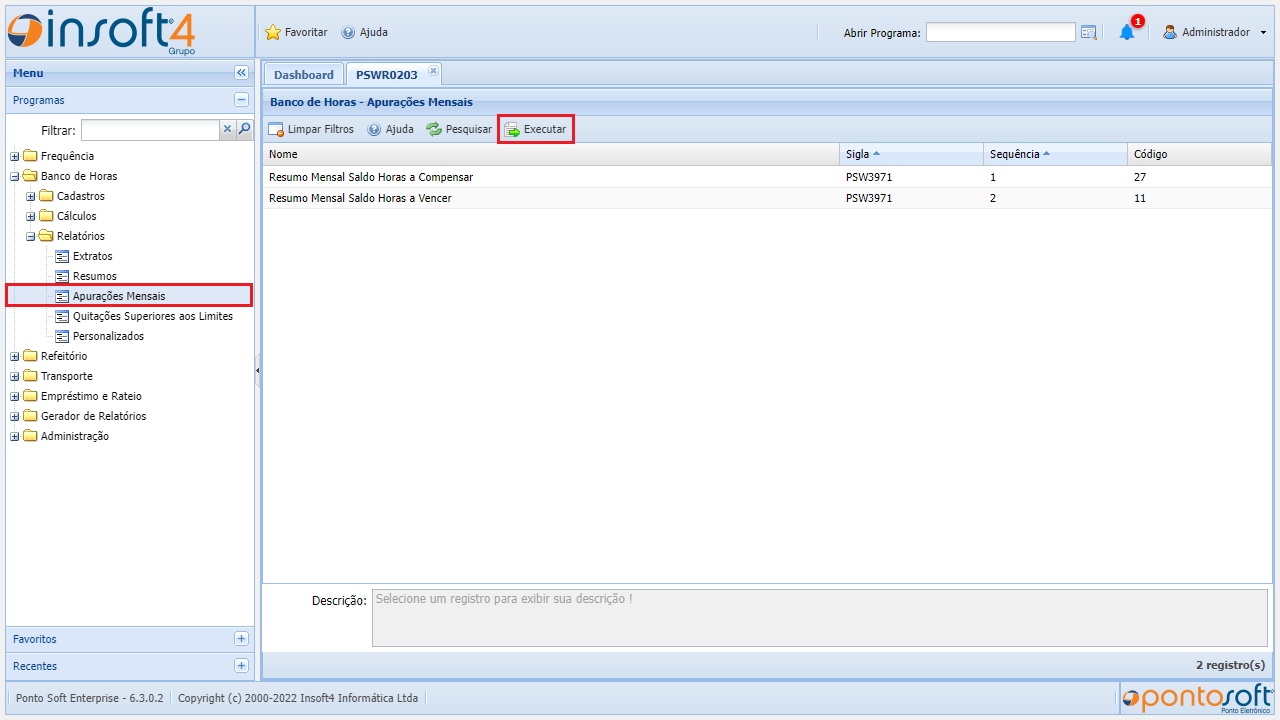Clear the Filtrar field with X icon

point(227,129)
